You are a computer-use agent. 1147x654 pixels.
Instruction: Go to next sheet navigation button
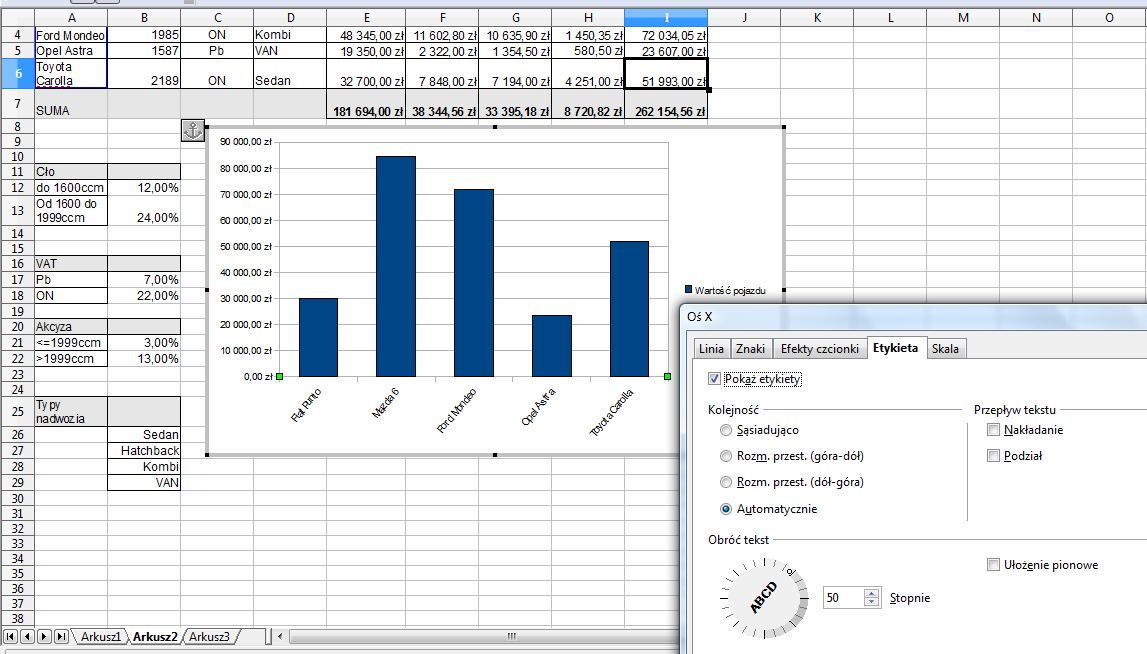(x=44, y=636)
